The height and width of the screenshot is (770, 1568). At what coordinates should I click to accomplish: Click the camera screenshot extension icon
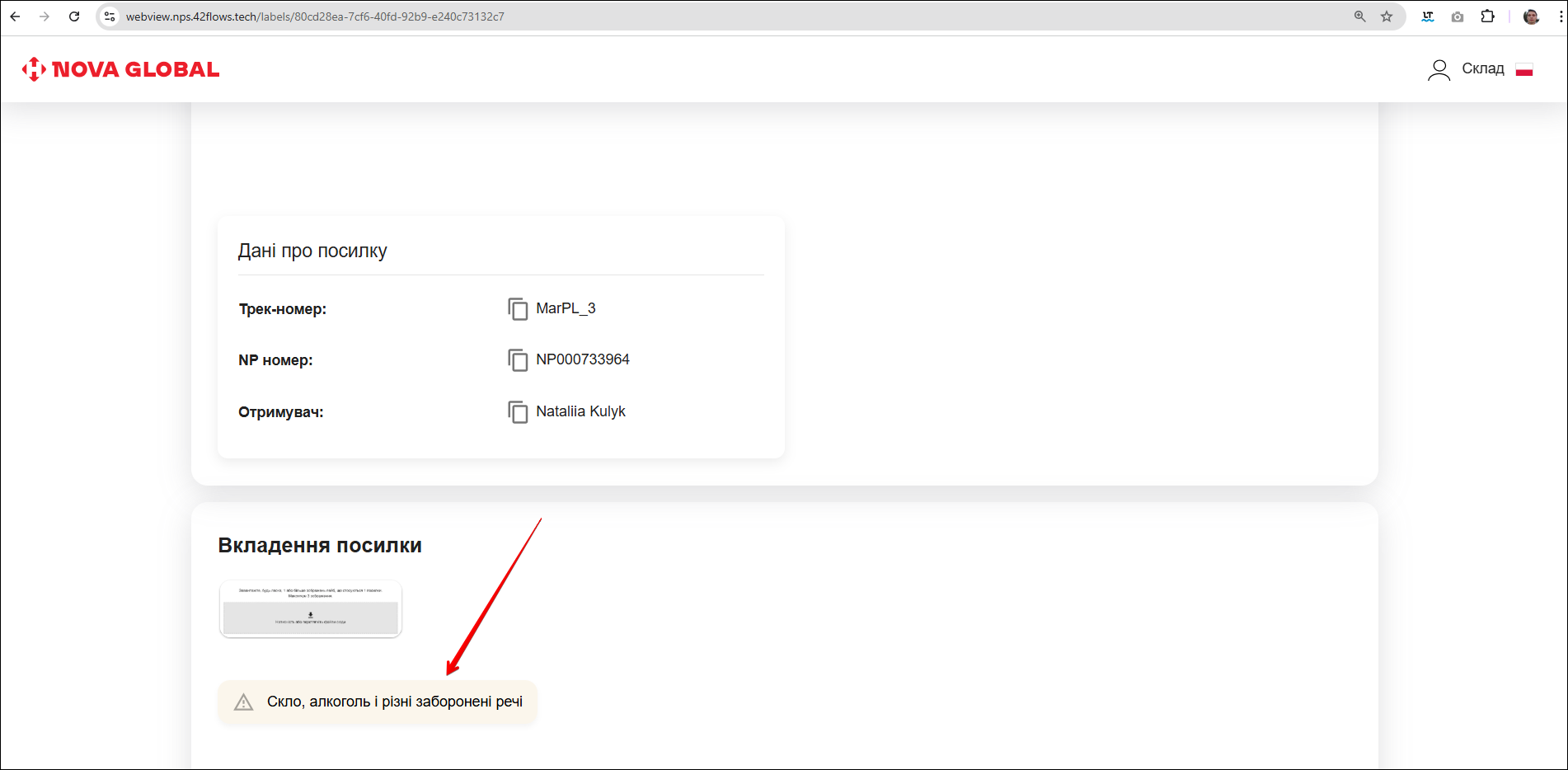(x=1458, y=16)
